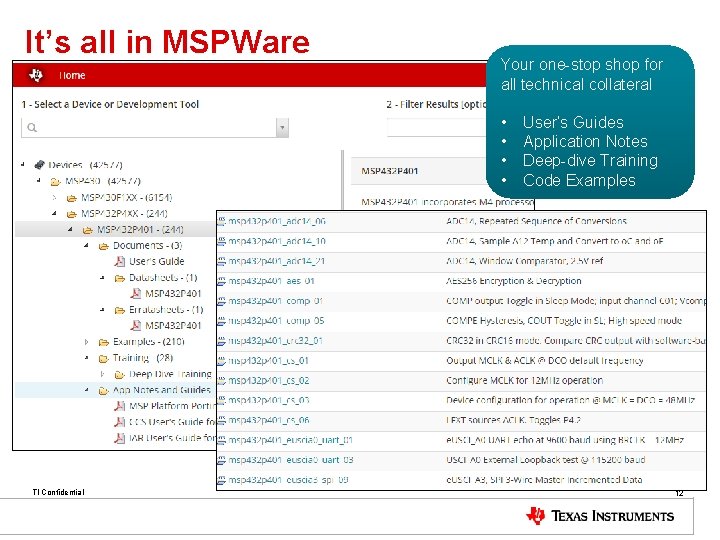Open the CCS User's Guide PDF icon

pyautogui.click(x=119, y=422)
